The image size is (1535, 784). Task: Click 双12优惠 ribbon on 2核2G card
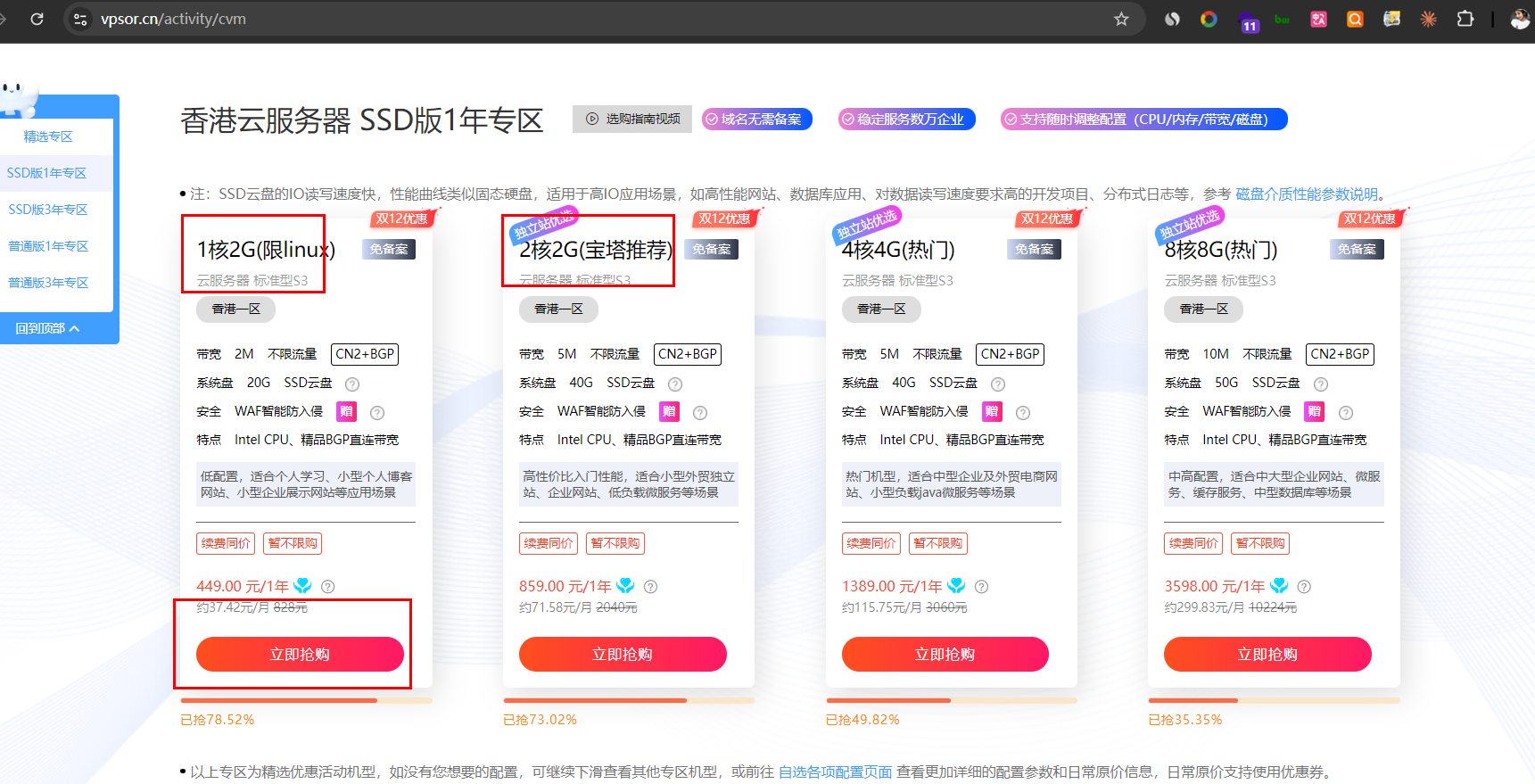tap(724, 219)
